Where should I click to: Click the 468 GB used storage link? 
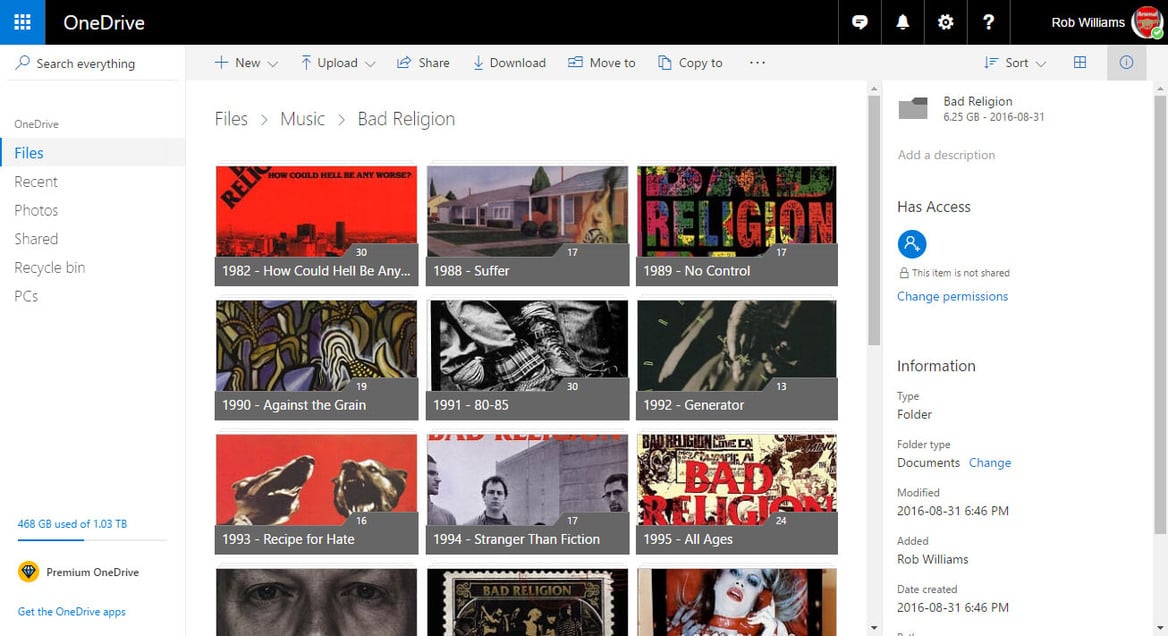tap(72, 524)
